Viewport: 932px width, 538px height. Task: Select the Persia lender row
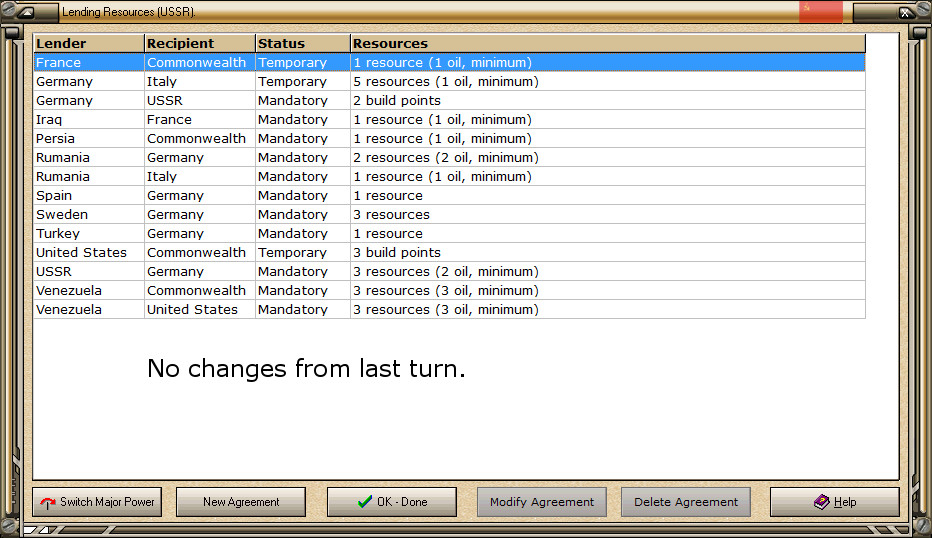[449, 139]
